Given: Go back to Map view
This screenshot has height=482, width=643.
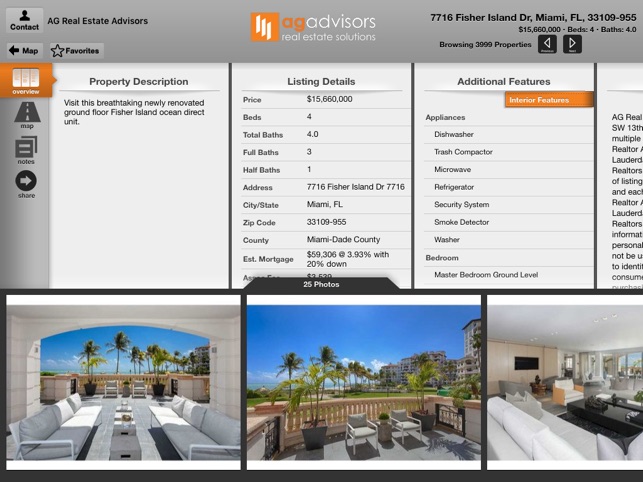Looking at the screenshot, I should tap(25, 51).
